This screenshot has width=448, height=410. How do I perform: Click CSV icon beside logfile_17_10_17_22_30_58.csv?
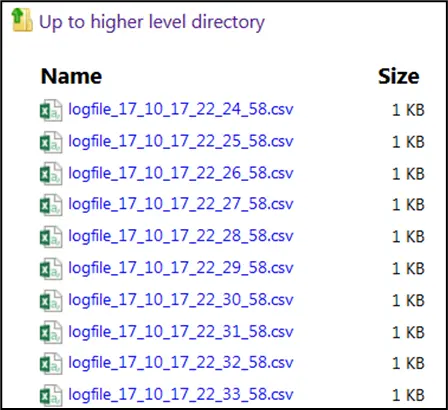[x=51, y=301]
